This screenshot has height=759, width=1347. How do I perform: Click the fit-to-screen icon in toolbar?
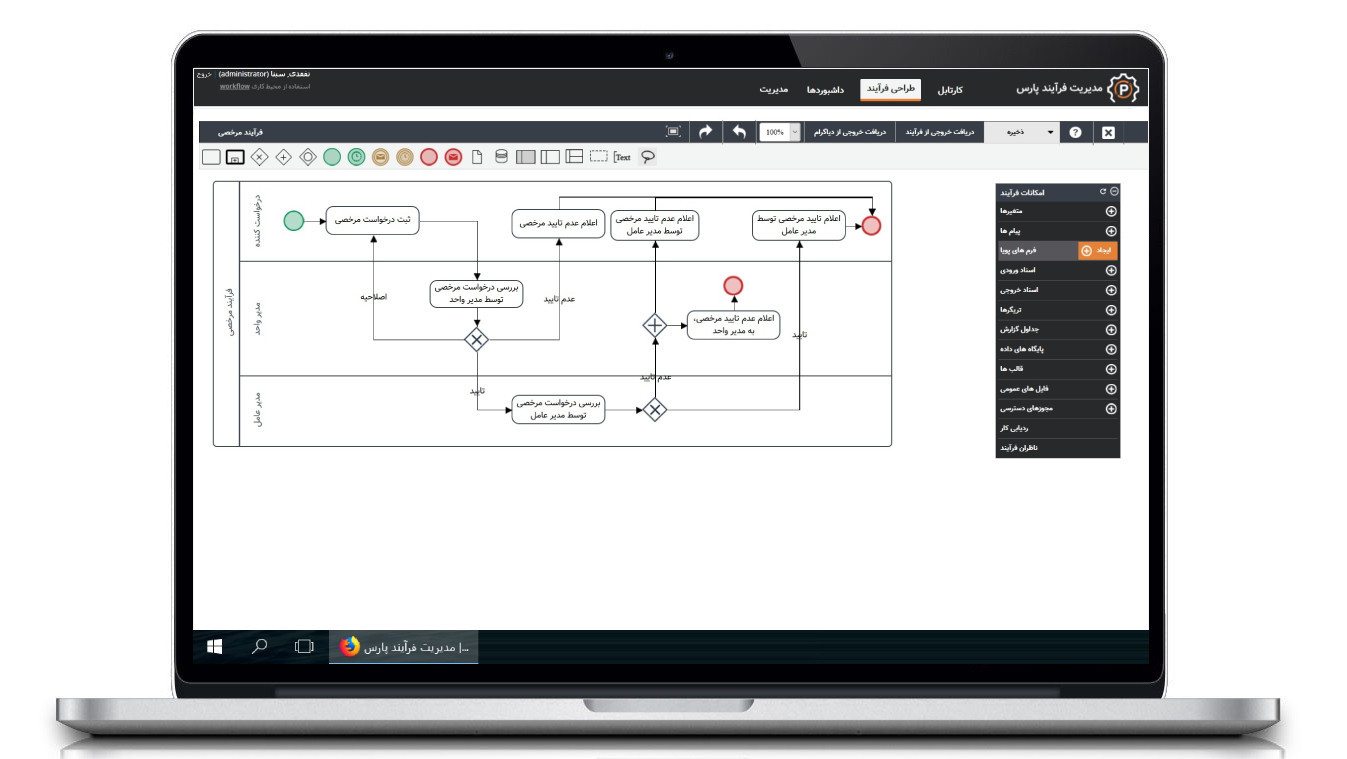tap(673, 132)
